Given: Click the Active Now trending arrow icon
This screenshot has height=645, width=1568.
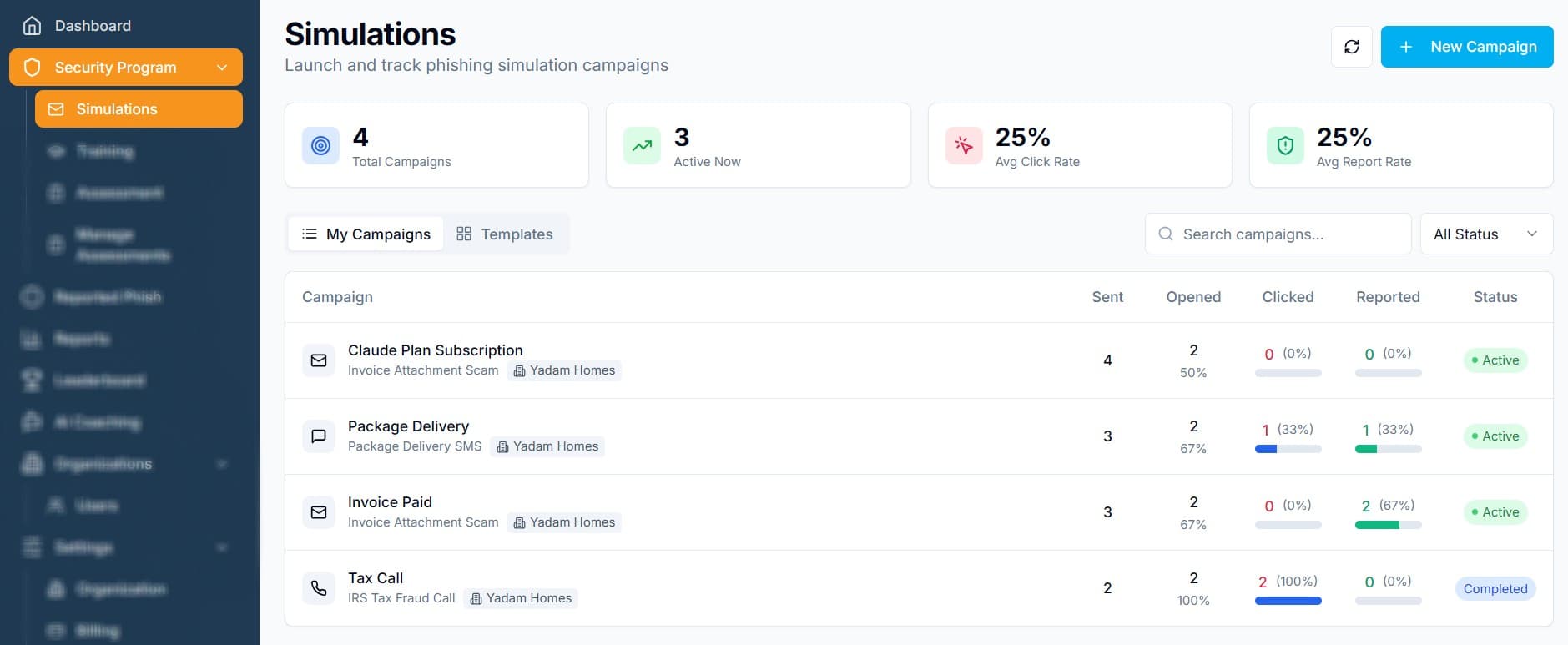Looking at the screenshot, I should (x=642, y=145).
